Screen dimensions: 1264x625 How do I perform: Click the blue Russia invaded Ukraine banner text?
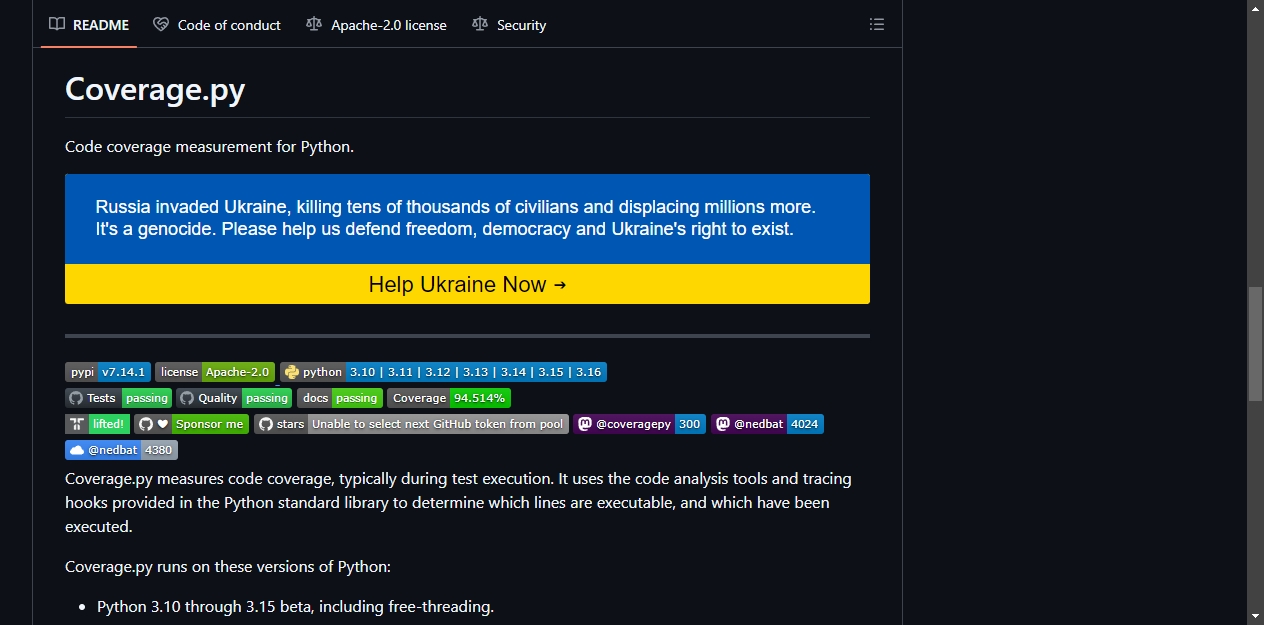(456, 218)
